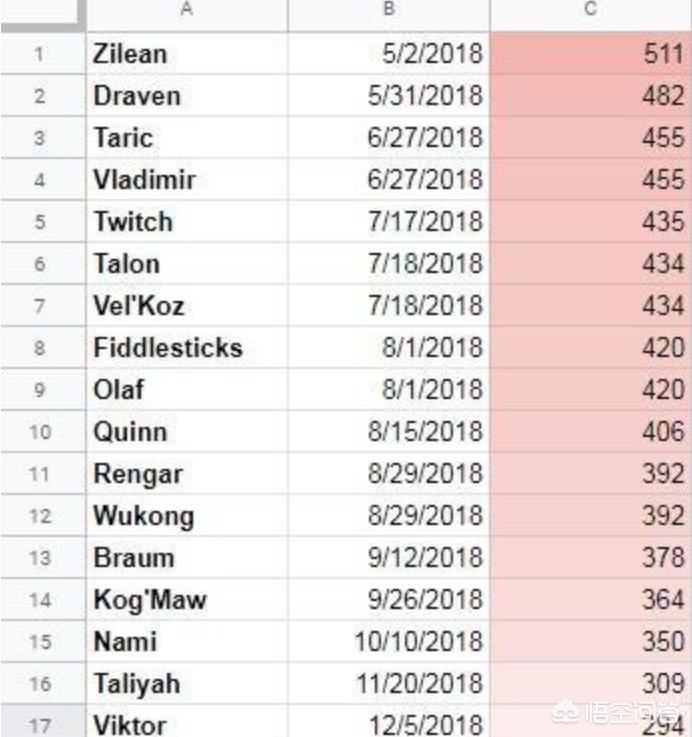Select the 10/10/2018 date cell

tap(389, 642)
